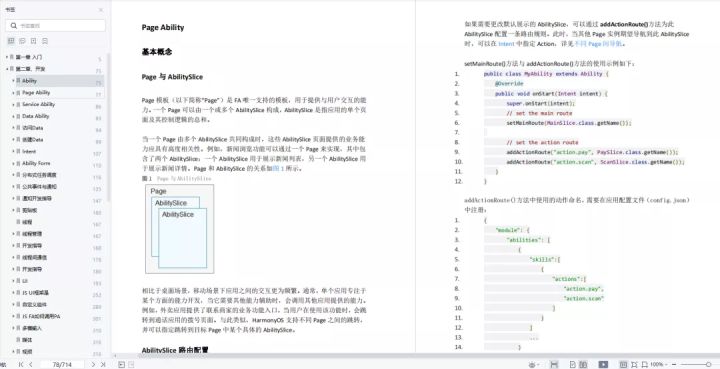The width and height of the screenshot is (720, 369).
Task: Go to previous page arrow
Action: [31, 364]
